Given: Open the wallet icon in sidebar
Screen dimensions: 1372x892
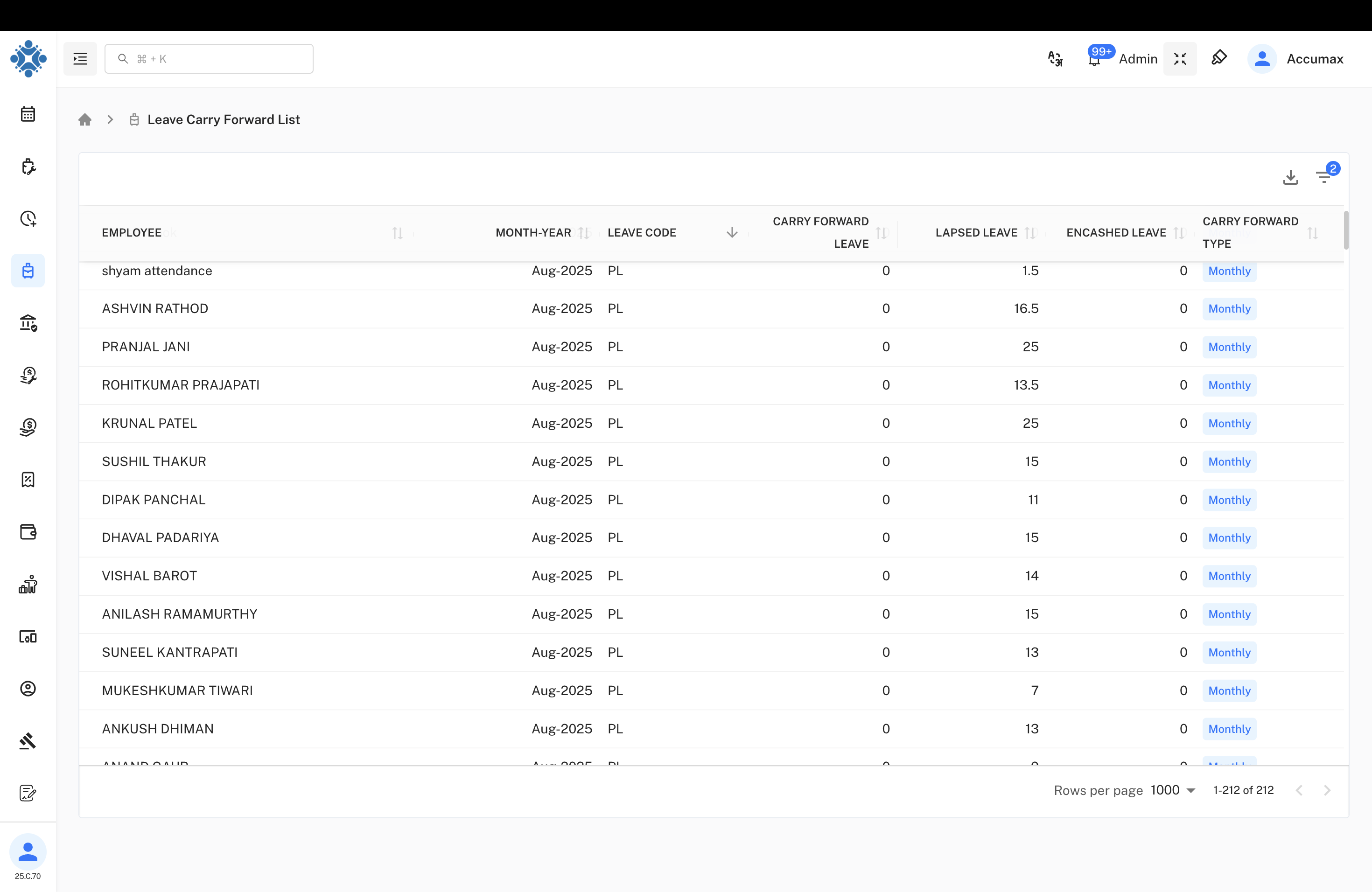Looking at the screenshot, I should point(28,531).
